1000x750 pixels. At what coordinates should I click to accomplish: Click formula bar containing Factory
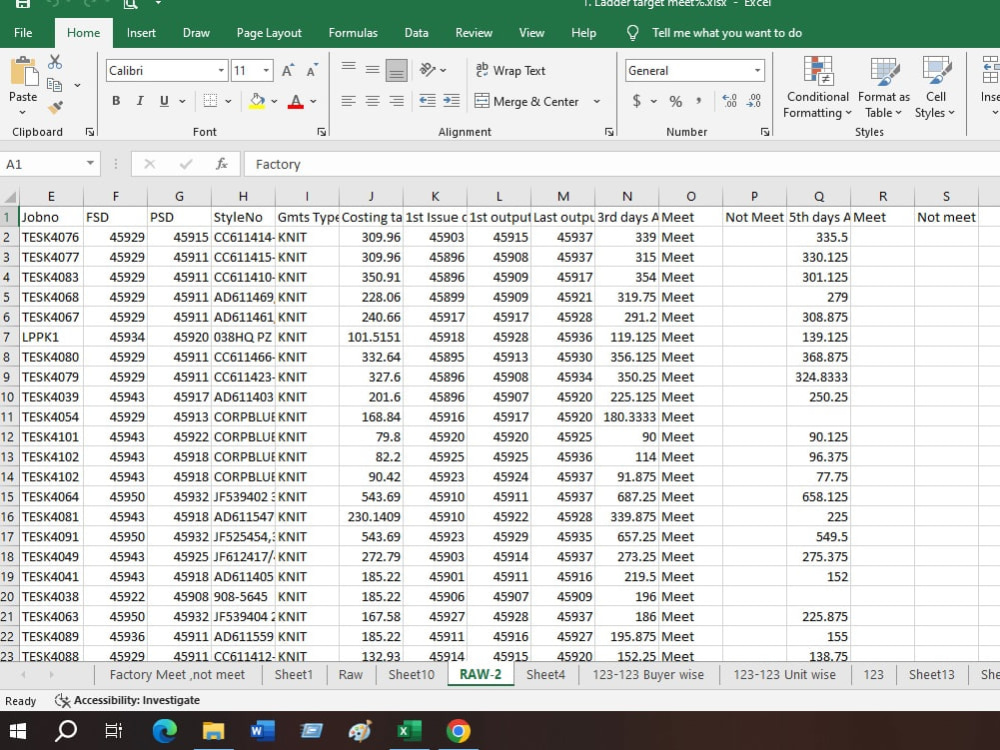point(622,164)
